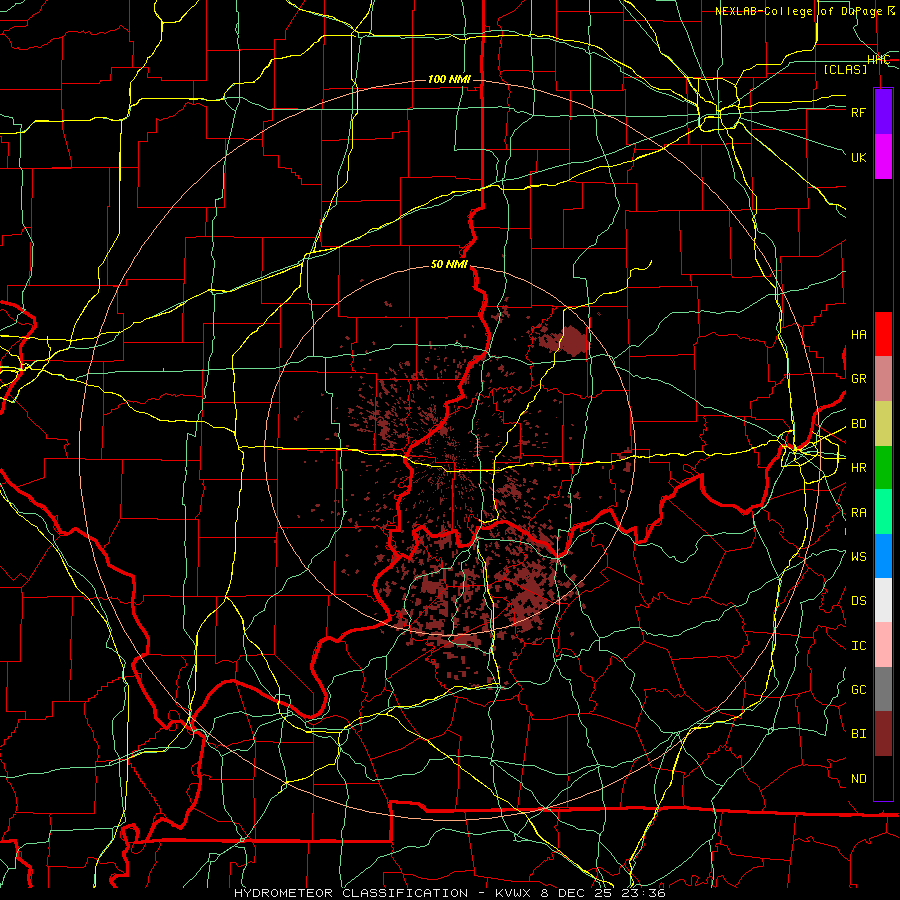Click the RA light green swatch
900x900 pixels.
[x=883, y=512]
